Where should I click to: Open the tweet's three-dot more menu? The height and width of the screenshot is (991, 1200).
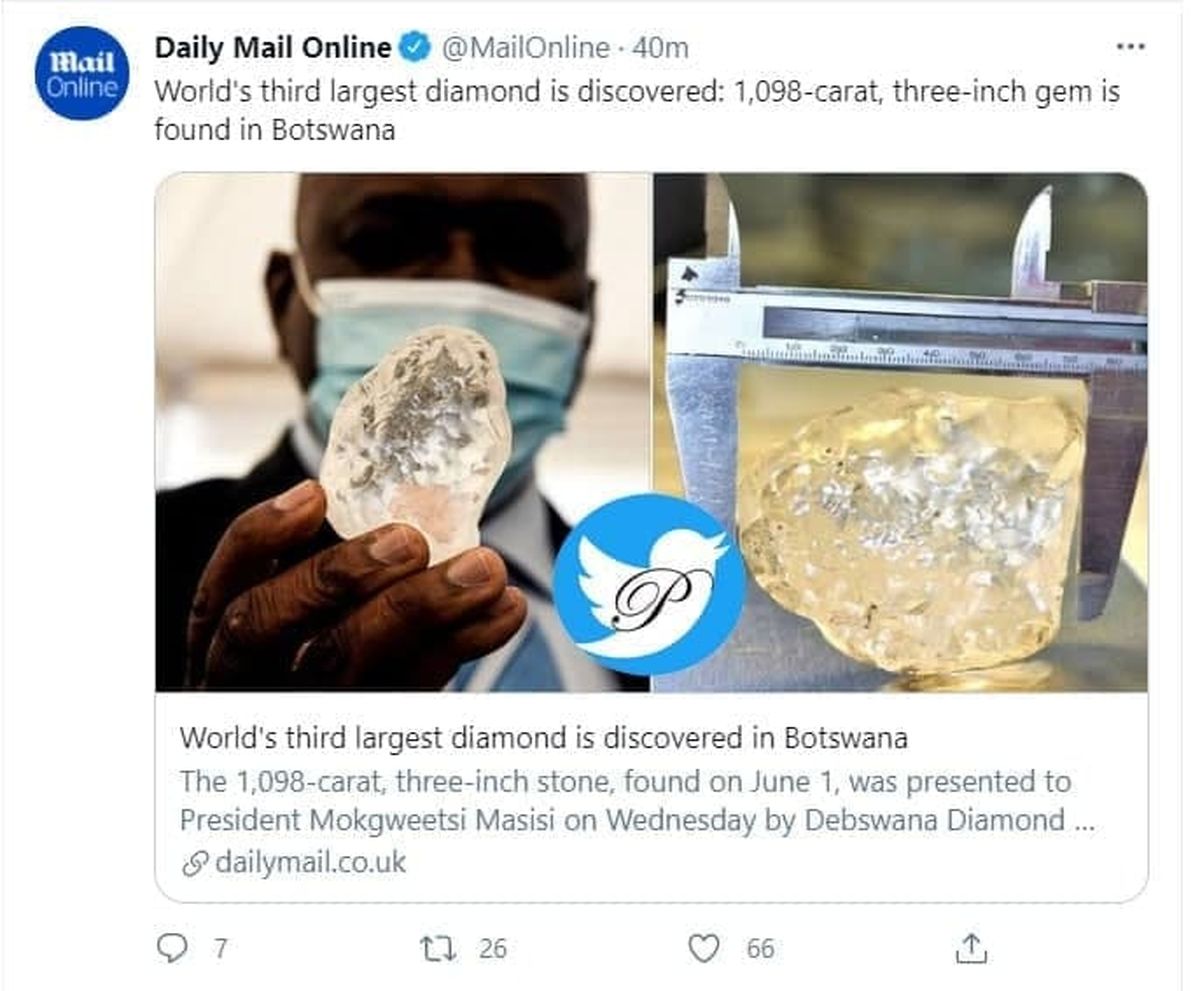[x=1130, y=47]
